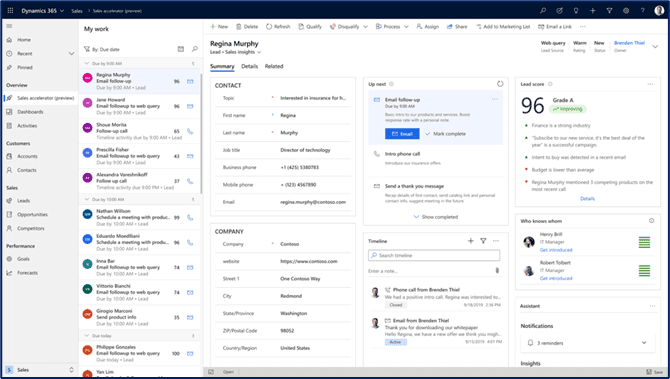This screenshot has height=379, width=670.
Task: Click the Assign command
Action: [x=427, y=26]
